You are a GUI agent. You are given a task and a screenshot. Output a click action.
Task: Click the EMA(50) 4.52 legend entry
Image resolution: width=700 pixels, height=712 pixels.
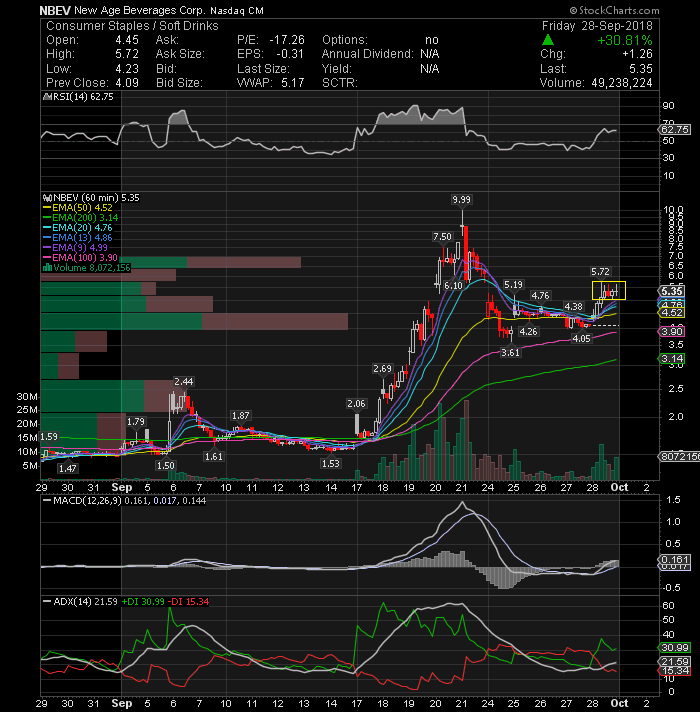[78, 208]
